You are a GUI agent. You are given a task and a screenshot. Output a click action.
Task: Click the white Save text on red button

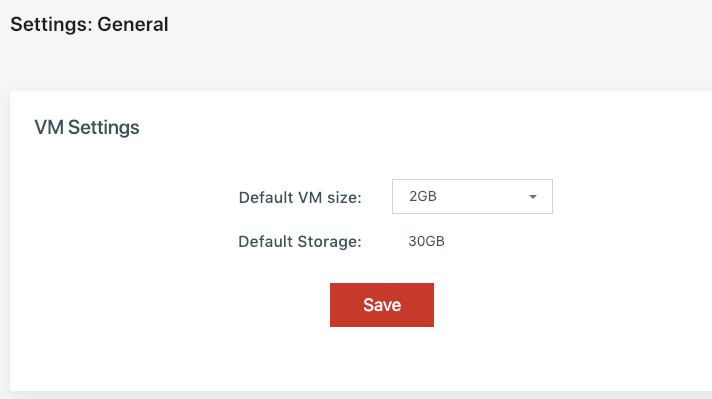point(382,305)
